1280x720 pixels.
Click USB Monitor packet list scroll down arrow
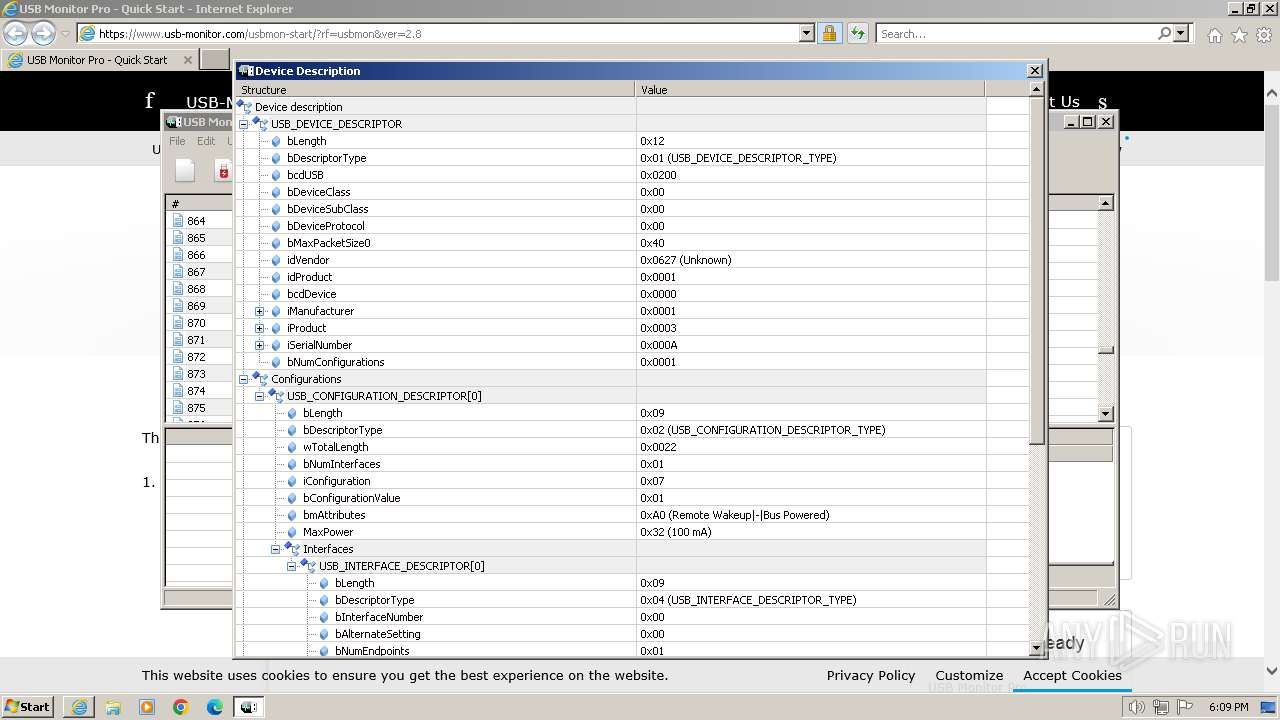1105,414
